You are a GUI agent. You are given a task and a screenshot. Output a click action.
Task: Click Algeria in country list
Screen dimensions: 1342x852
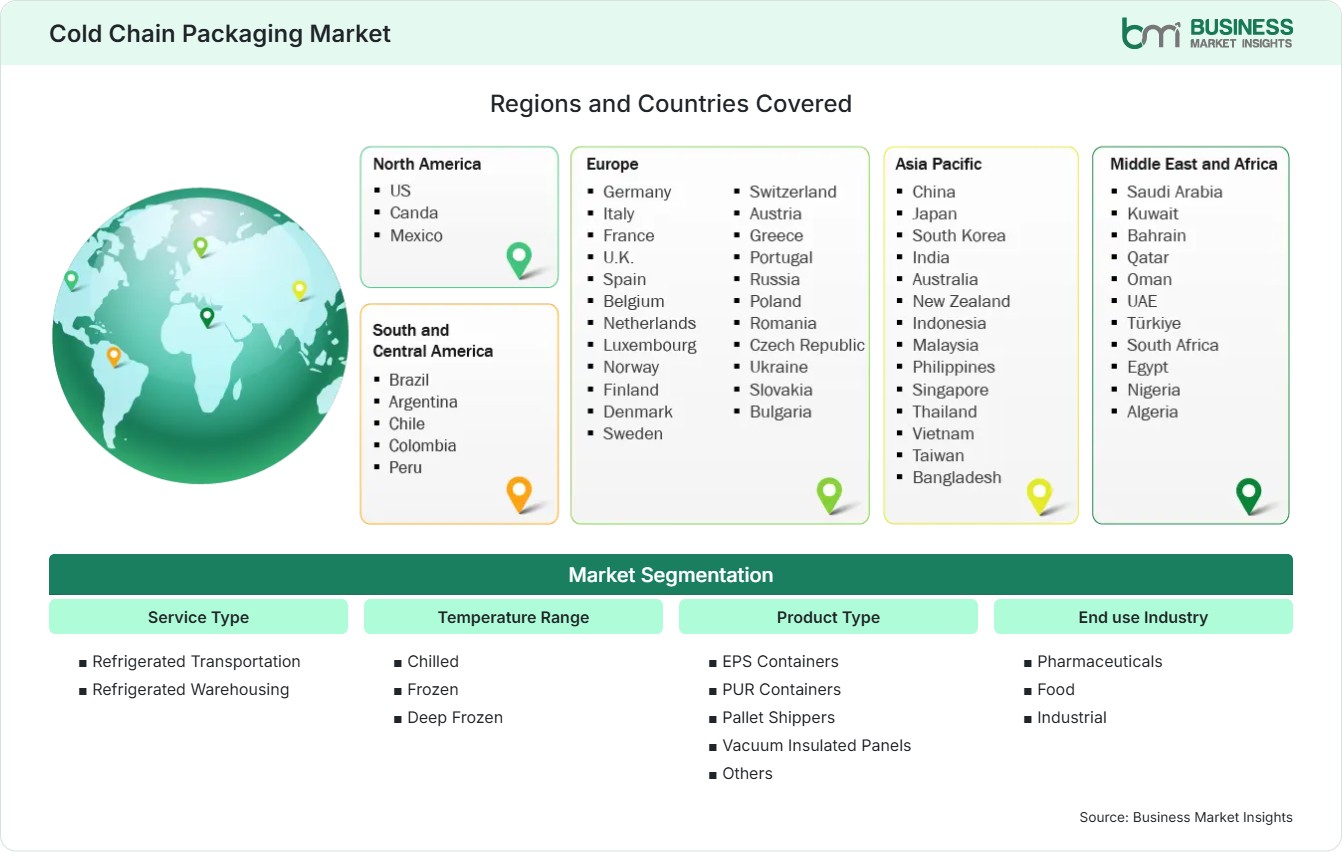[x=1152, y=411]
